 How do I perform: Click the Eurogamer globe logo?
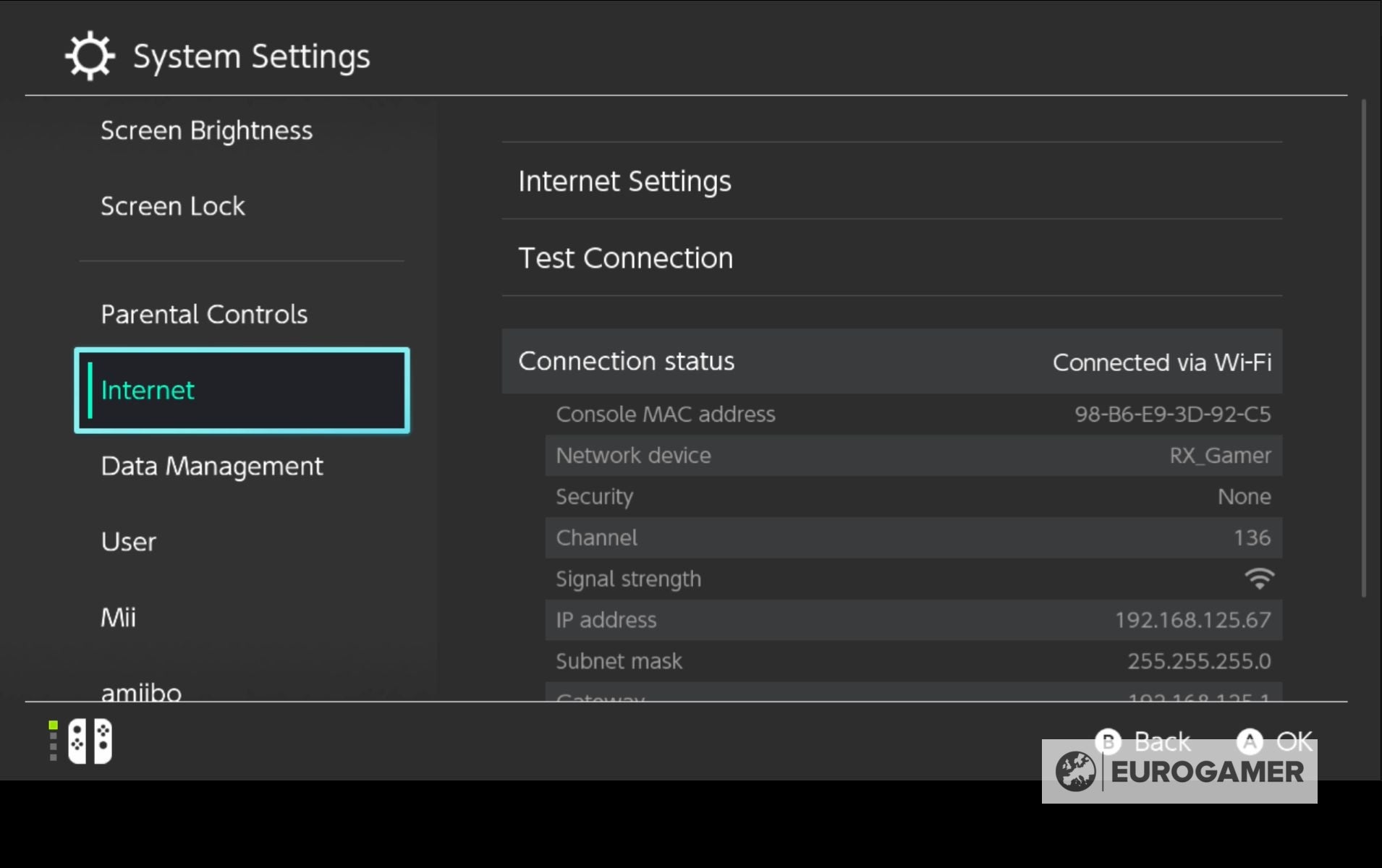pos(1075,771)
